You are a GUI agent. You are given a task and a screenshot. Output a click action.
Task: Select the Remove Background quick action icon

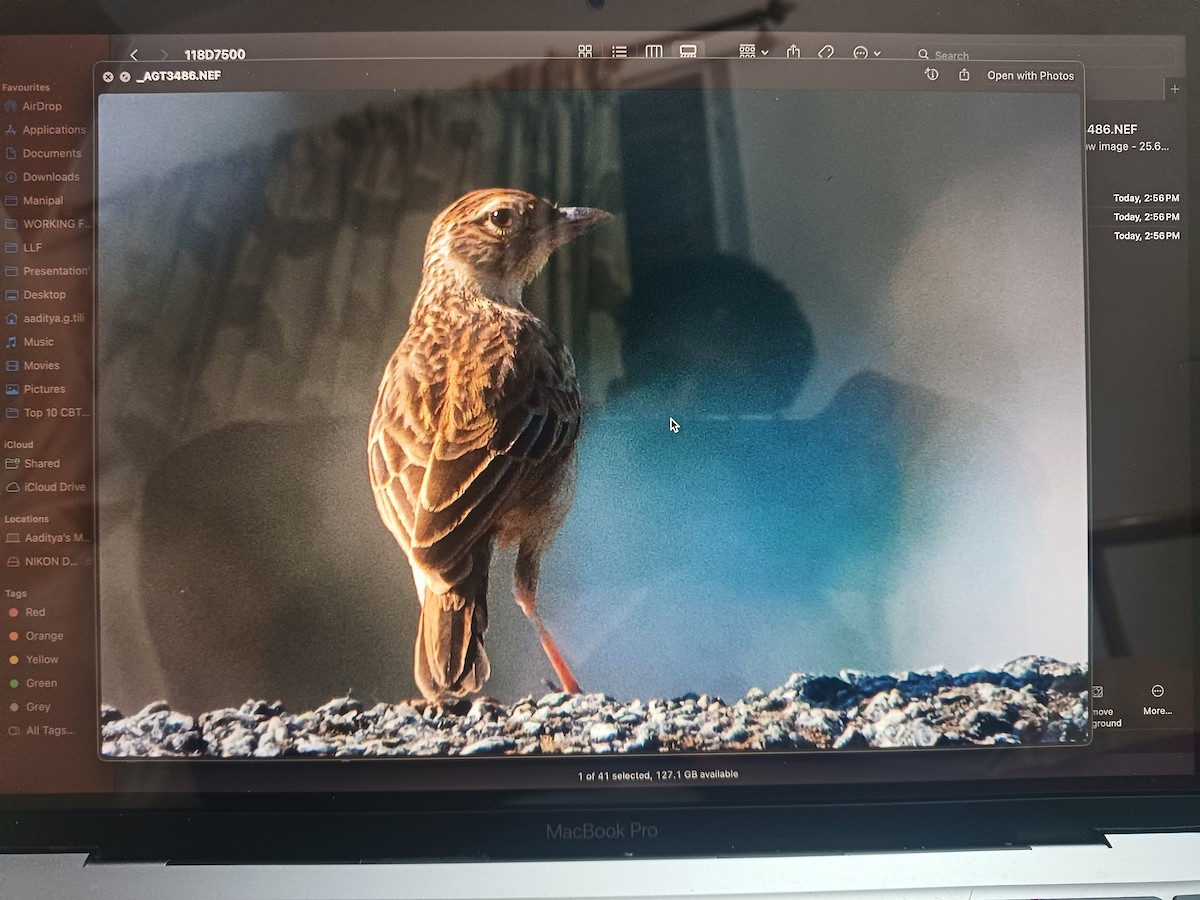pyautogui.click(x=1099, y=691)
